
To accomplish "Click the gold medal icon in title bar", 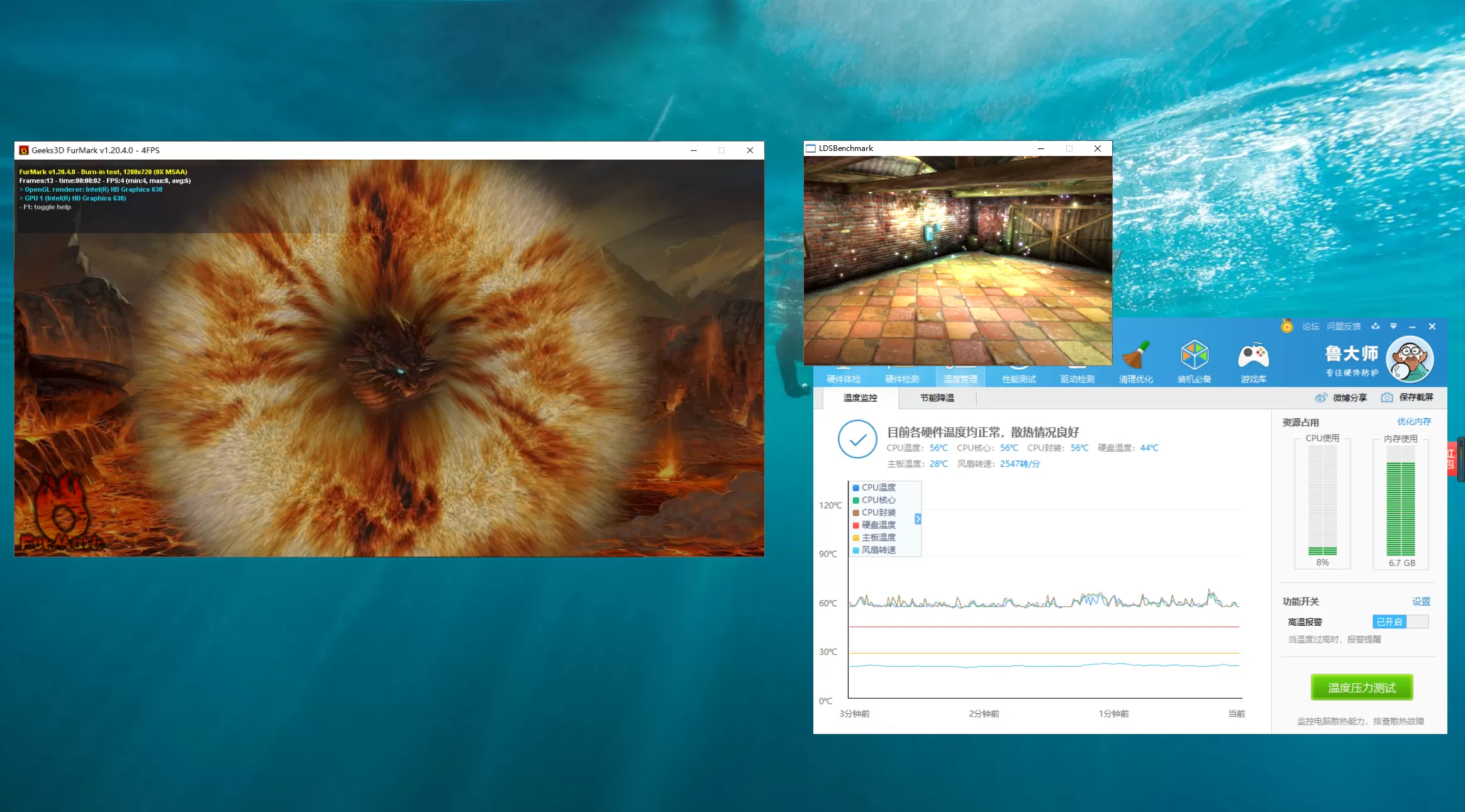I will (x=1287, y=326).
